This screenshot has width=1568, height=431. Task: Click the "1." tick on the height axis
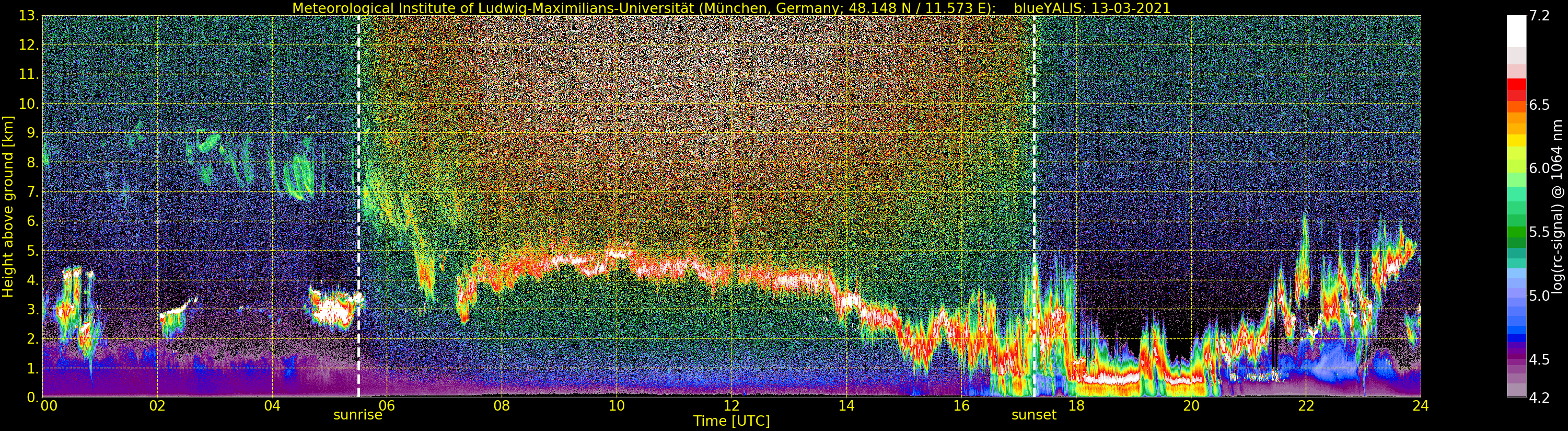[33, 368]
